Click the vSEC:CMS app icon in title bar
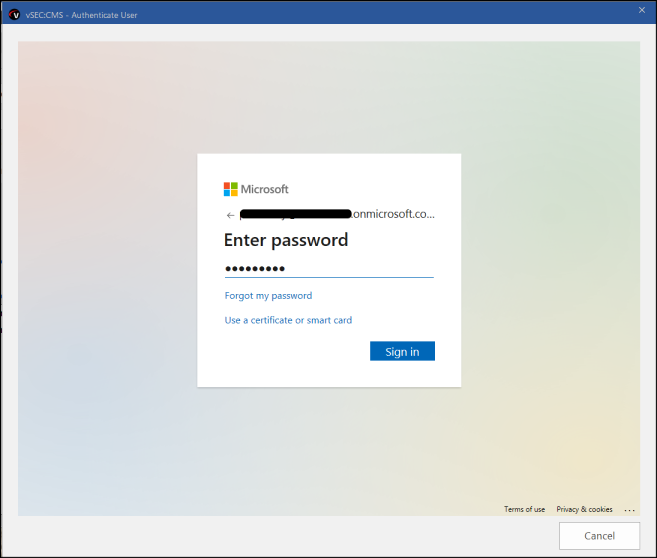 click(x=14, y=15)
